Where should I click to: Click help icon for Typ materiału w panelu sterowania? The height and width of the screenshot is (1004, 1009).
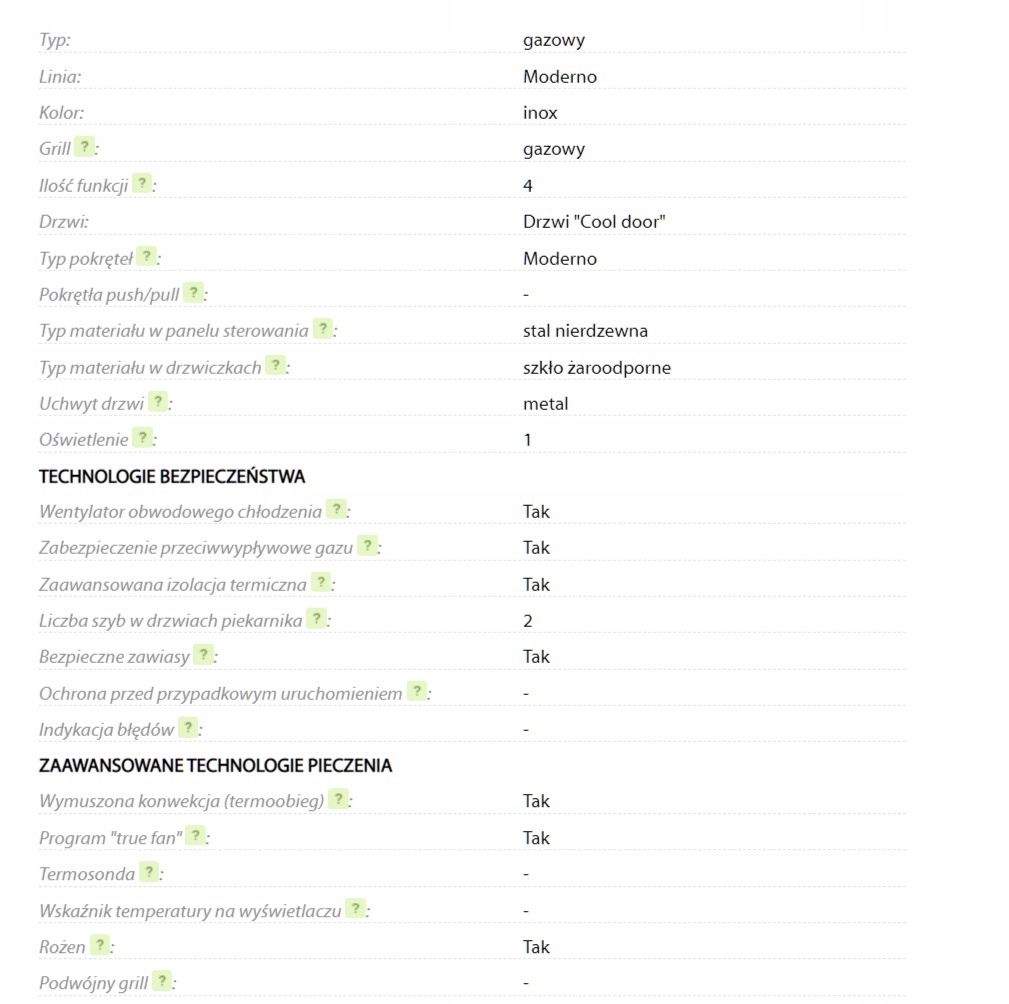pyautogui.click(x=322, y=329)
